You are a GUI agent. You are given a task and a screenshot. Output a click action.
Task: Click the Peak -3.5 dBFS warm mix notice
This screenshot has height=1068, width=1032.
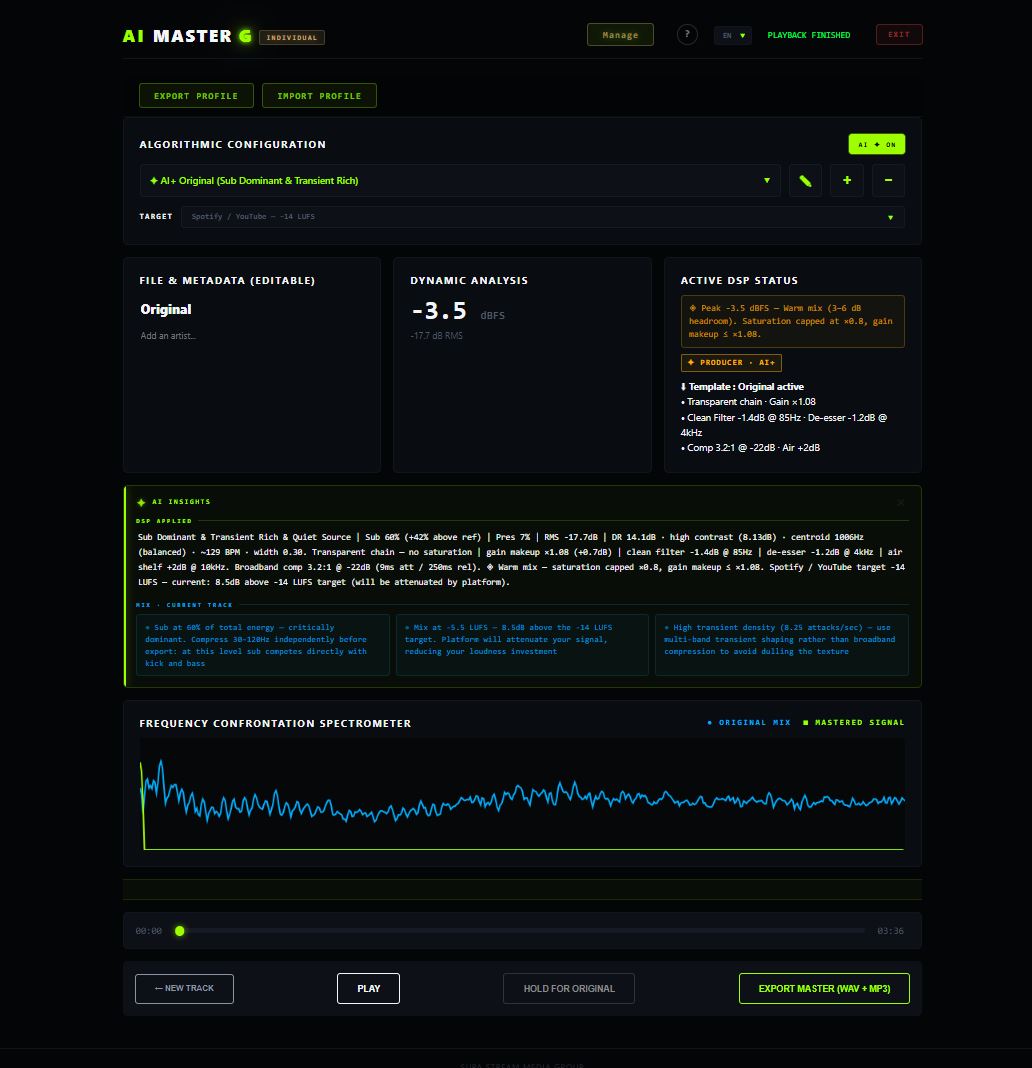pyautogui.click(x=793, y=321)
